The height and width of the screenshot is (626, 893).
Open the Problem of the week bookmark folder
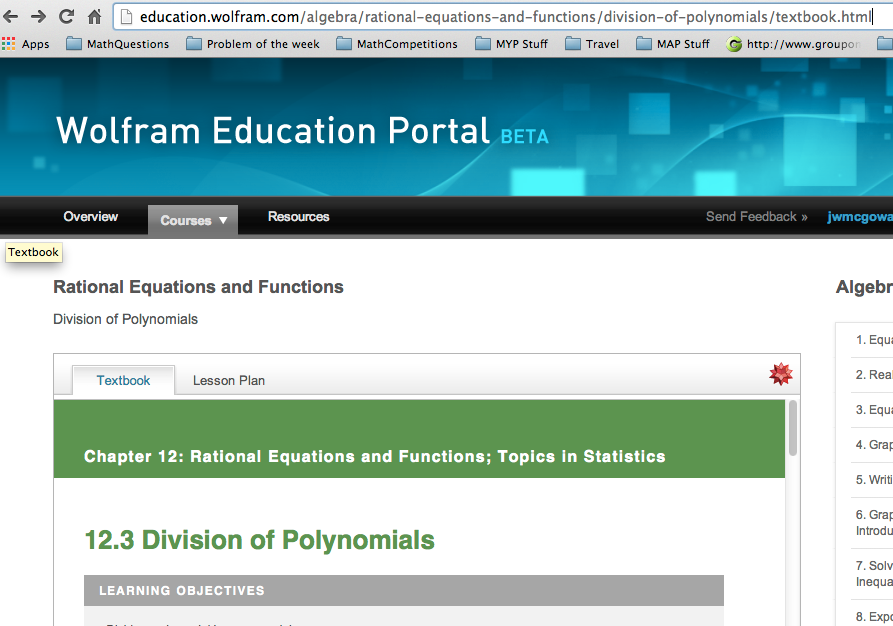pos(253,44)
